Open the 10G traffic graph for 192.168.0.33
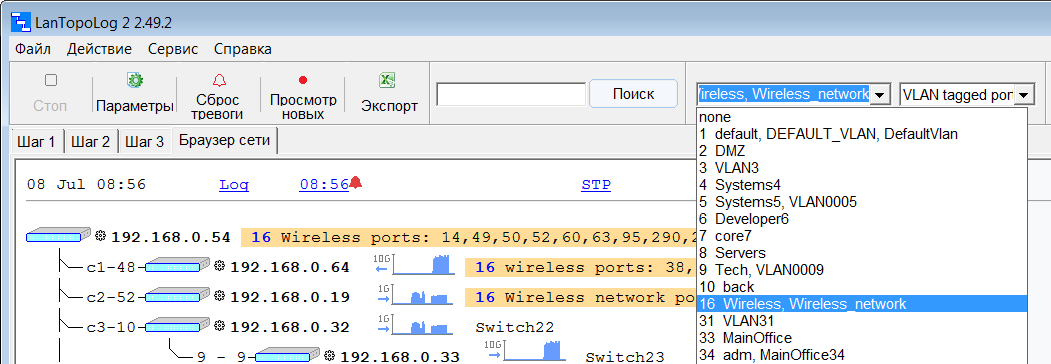Image resolution: width=1051 pixels, height=364 pixels. tap(524, 351)
